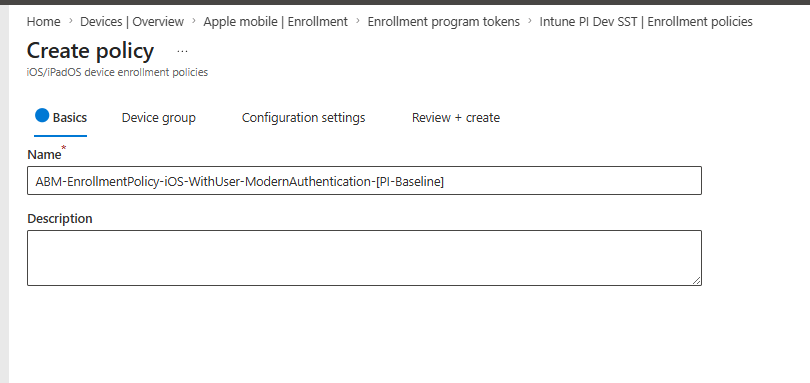Click the Create policy page heading
The height and width of the screenshot is (383, 810).
tap(90, 51)
